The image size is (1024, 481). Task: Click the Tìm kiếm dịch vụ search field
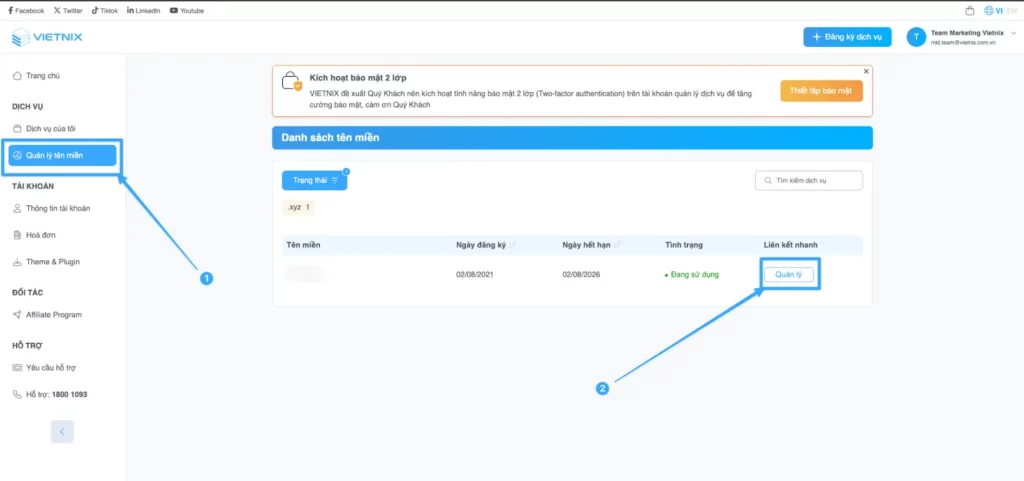click(x=808, y=180)
